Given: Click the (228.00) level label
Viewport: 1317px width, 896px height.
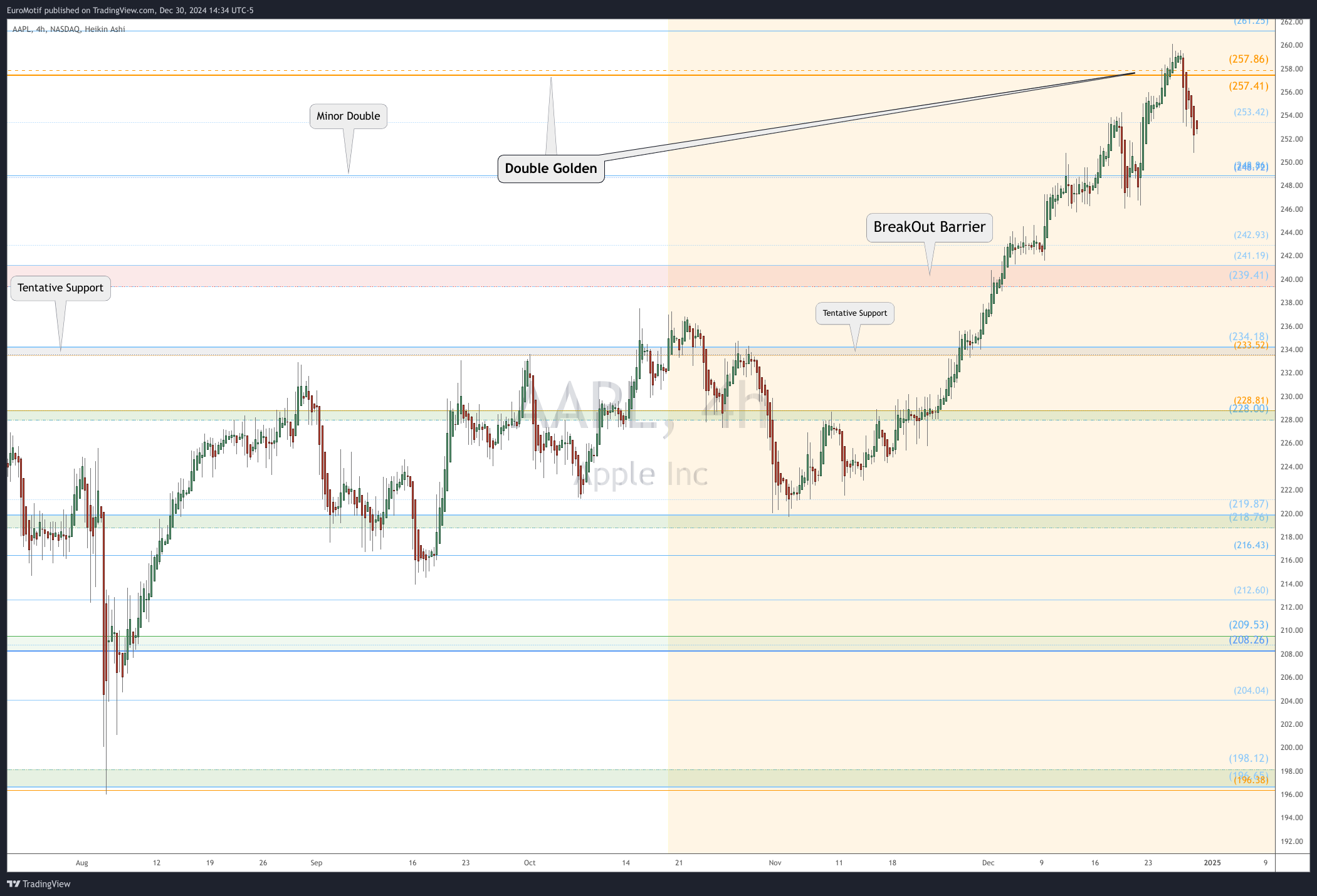Looking at the screenshot, I should pos(1248,409).
